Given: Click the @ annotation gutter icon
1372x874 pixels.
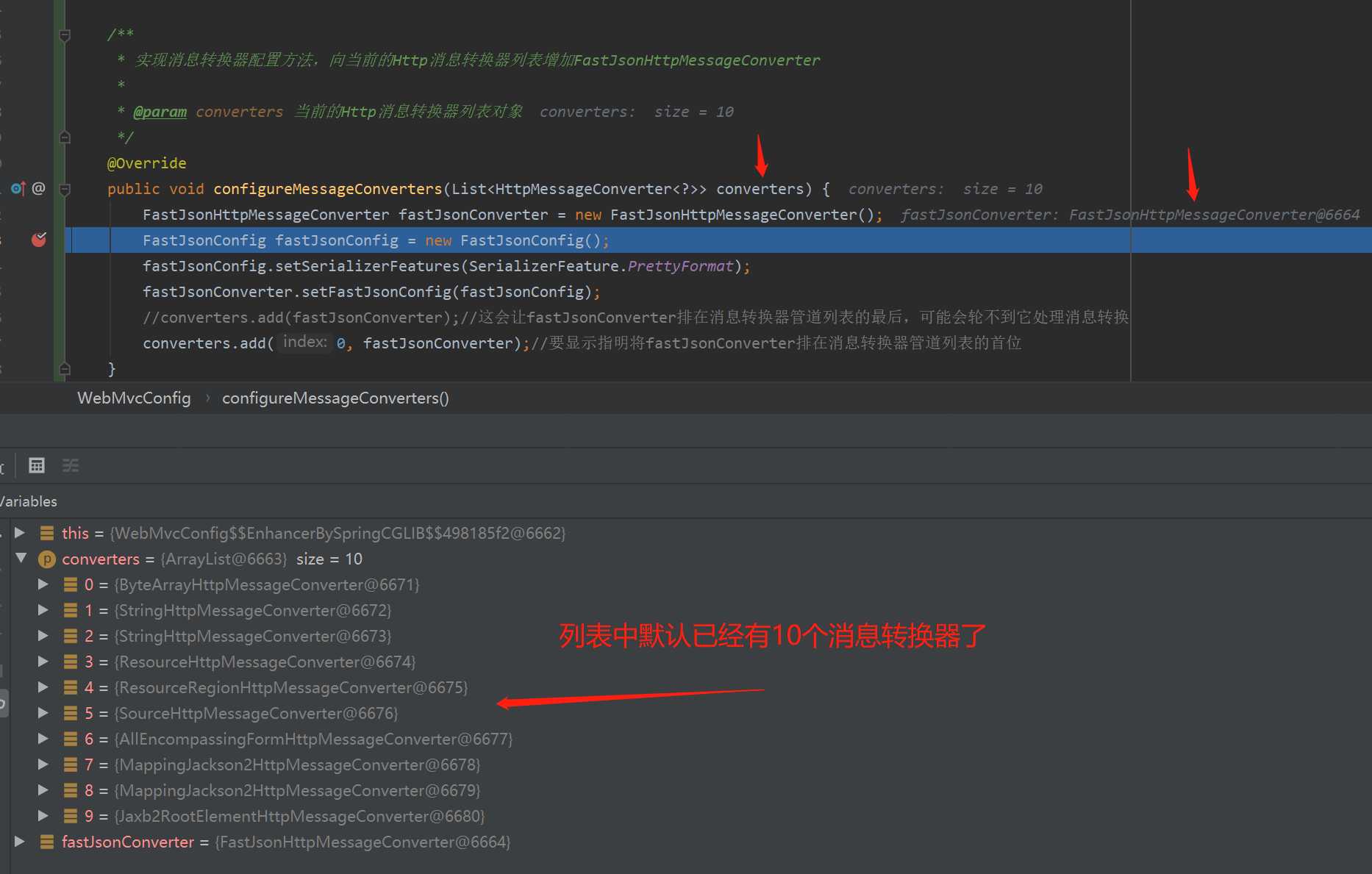Looking at the screenshot, I should pos(39,189).
